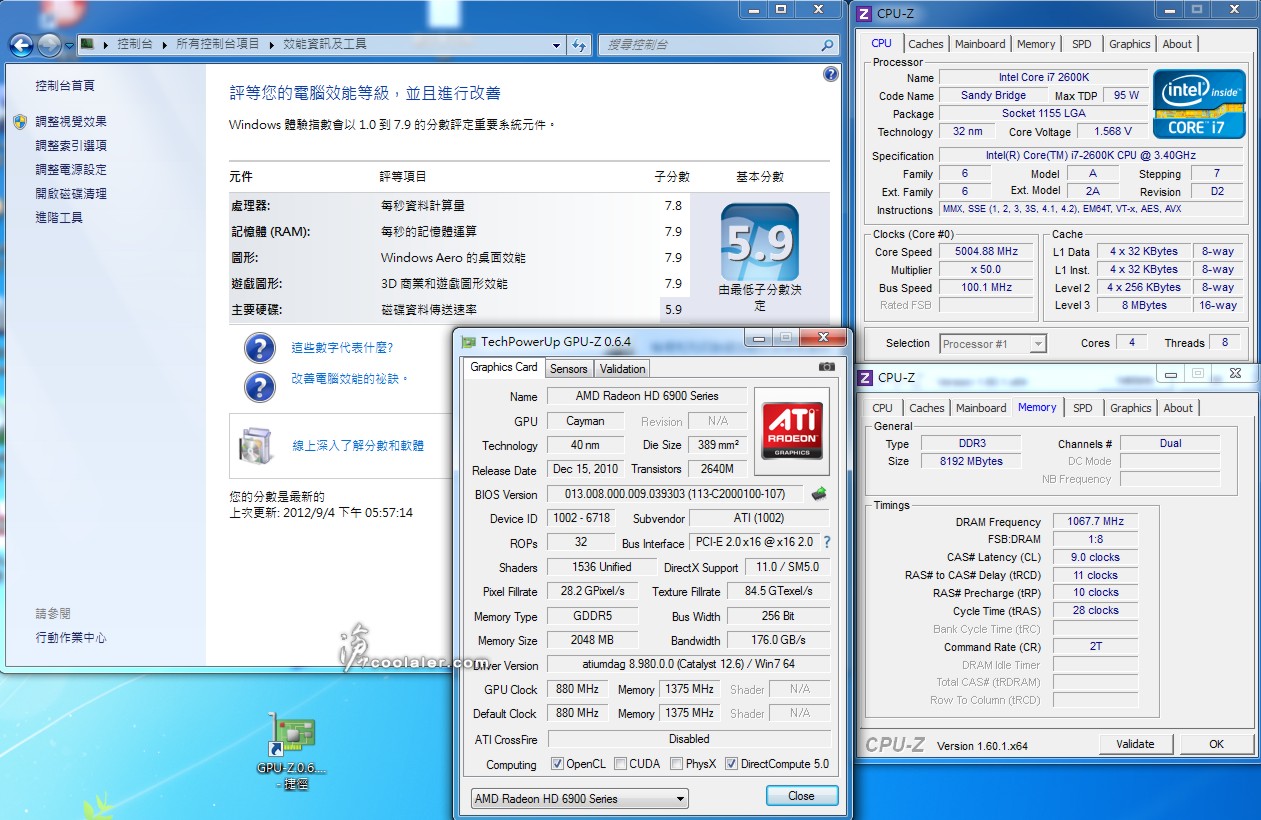Expand the chevron after 控制台 in the breadcrumb
1261x820 pixels.
pos(166,45)
